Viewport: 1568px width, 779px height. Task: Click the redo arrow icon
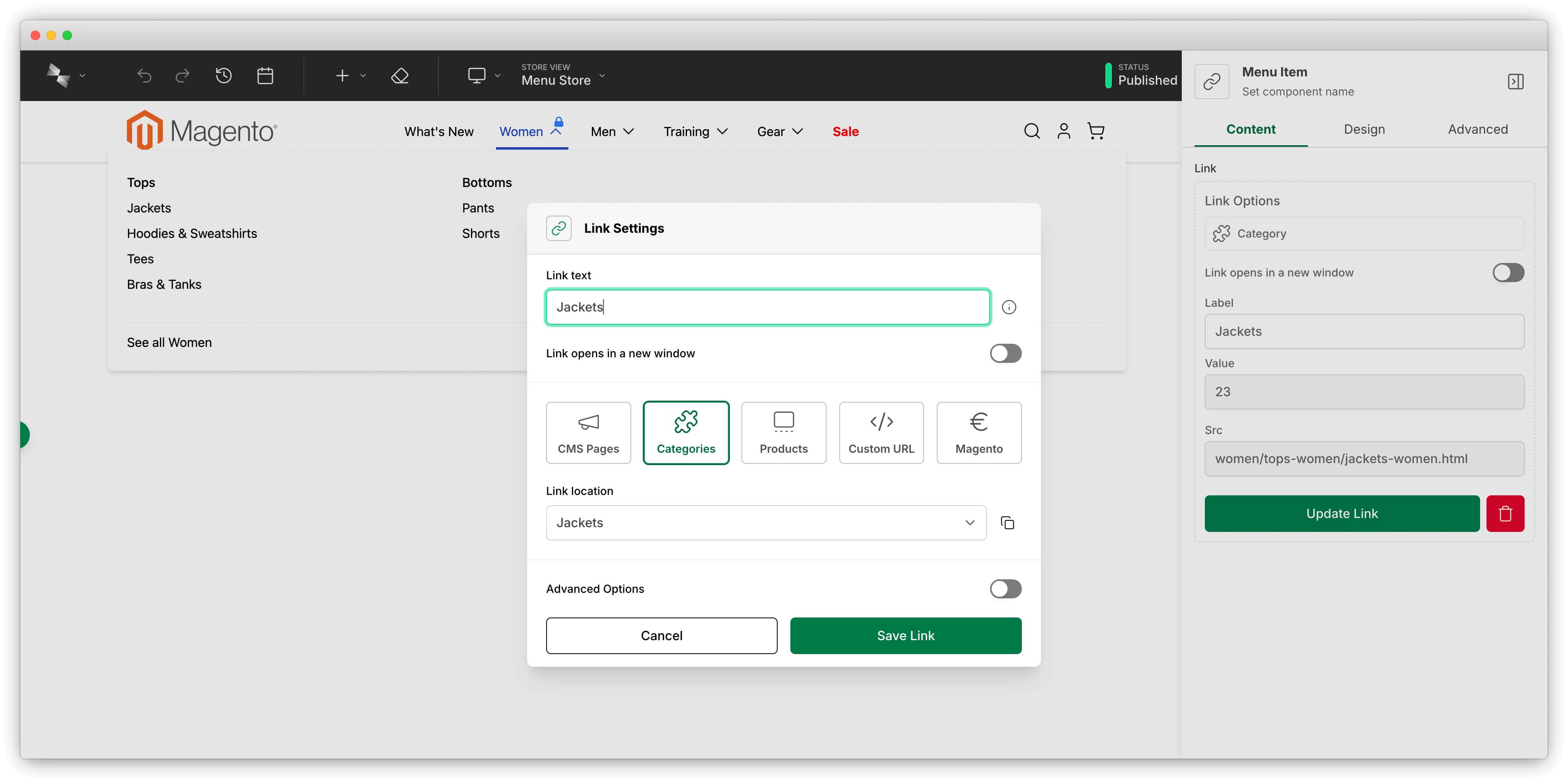pos(182,76)
